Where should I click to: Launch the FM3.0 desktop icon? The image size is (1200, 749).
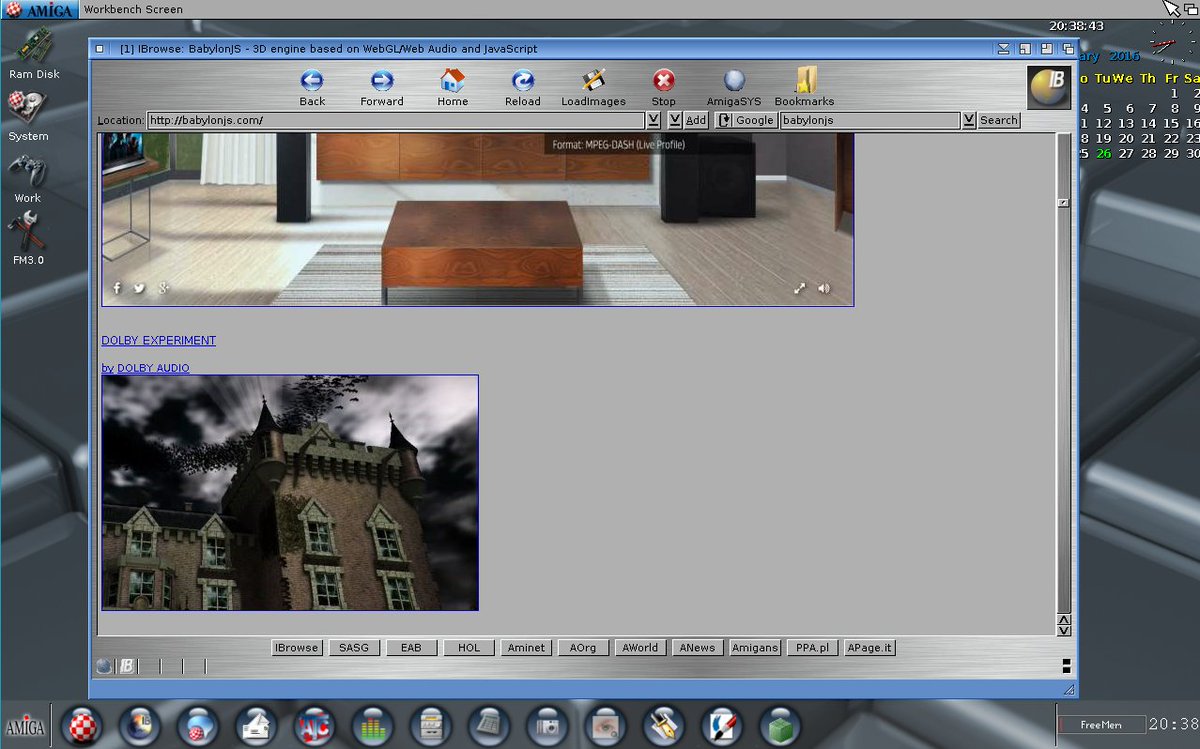pyautogui.click(x=26, y=232)
